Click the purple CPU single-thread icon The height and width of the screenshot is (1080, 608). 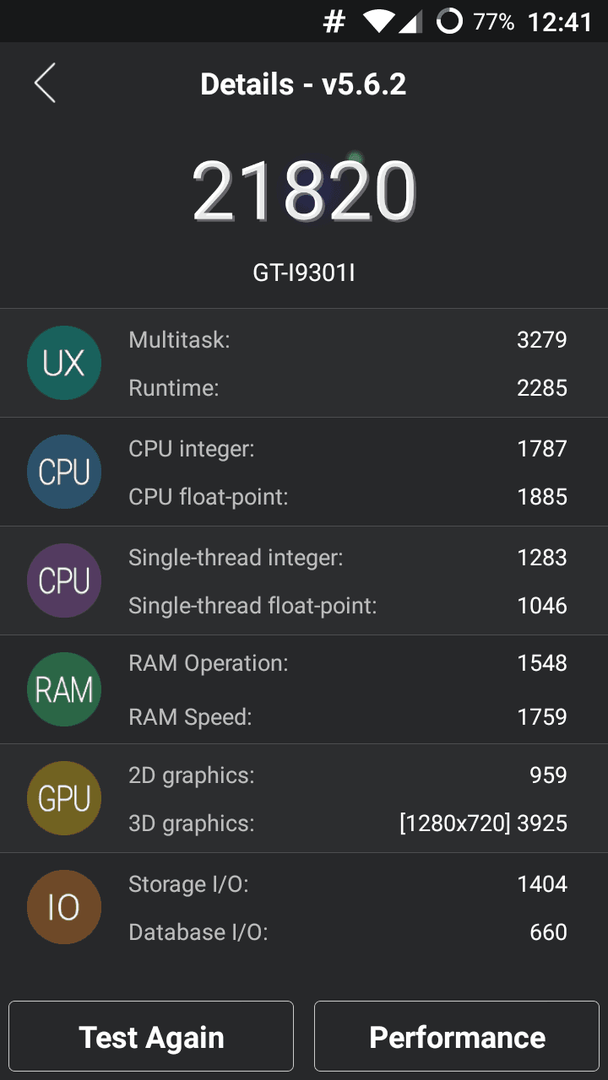click(64, 581)
